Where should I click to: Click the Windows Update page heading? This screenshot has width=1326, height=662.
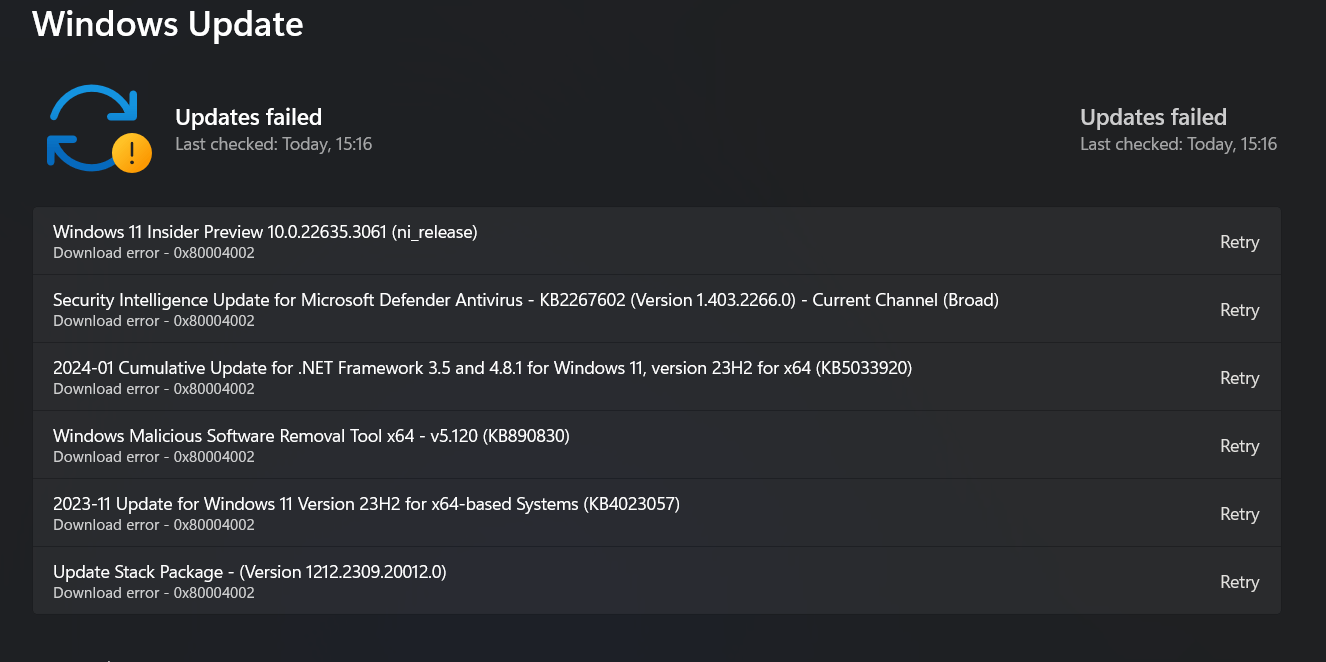coord(168,24)
